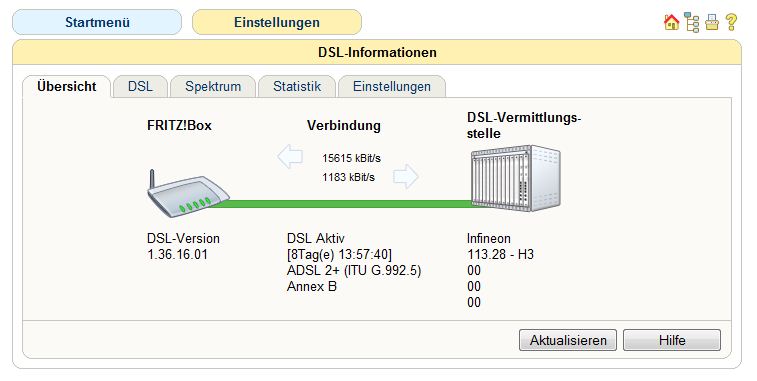Click the Startmenü button

coord(97,22)
